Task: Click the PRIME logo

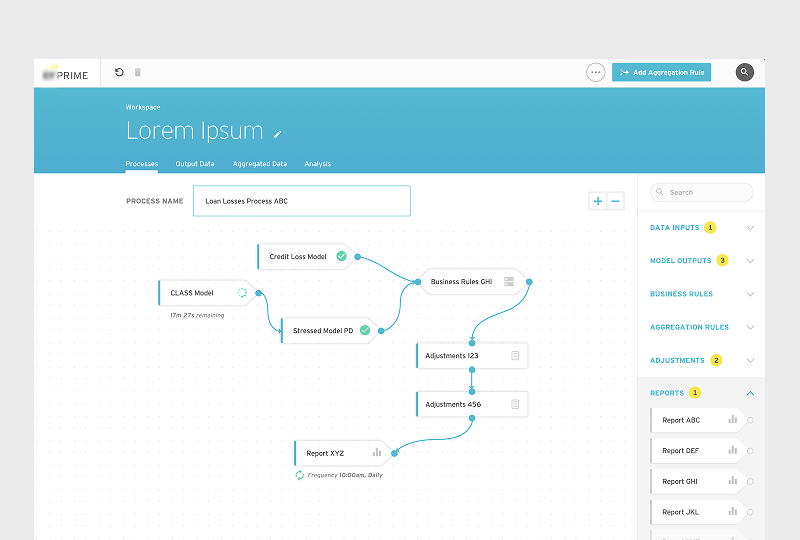Action: tap(65, 74)
